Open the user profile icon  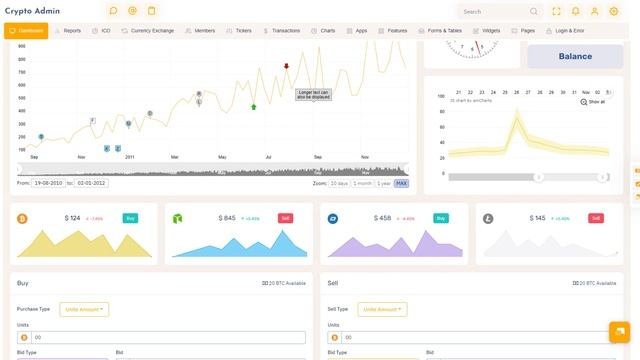click(595, 11)
